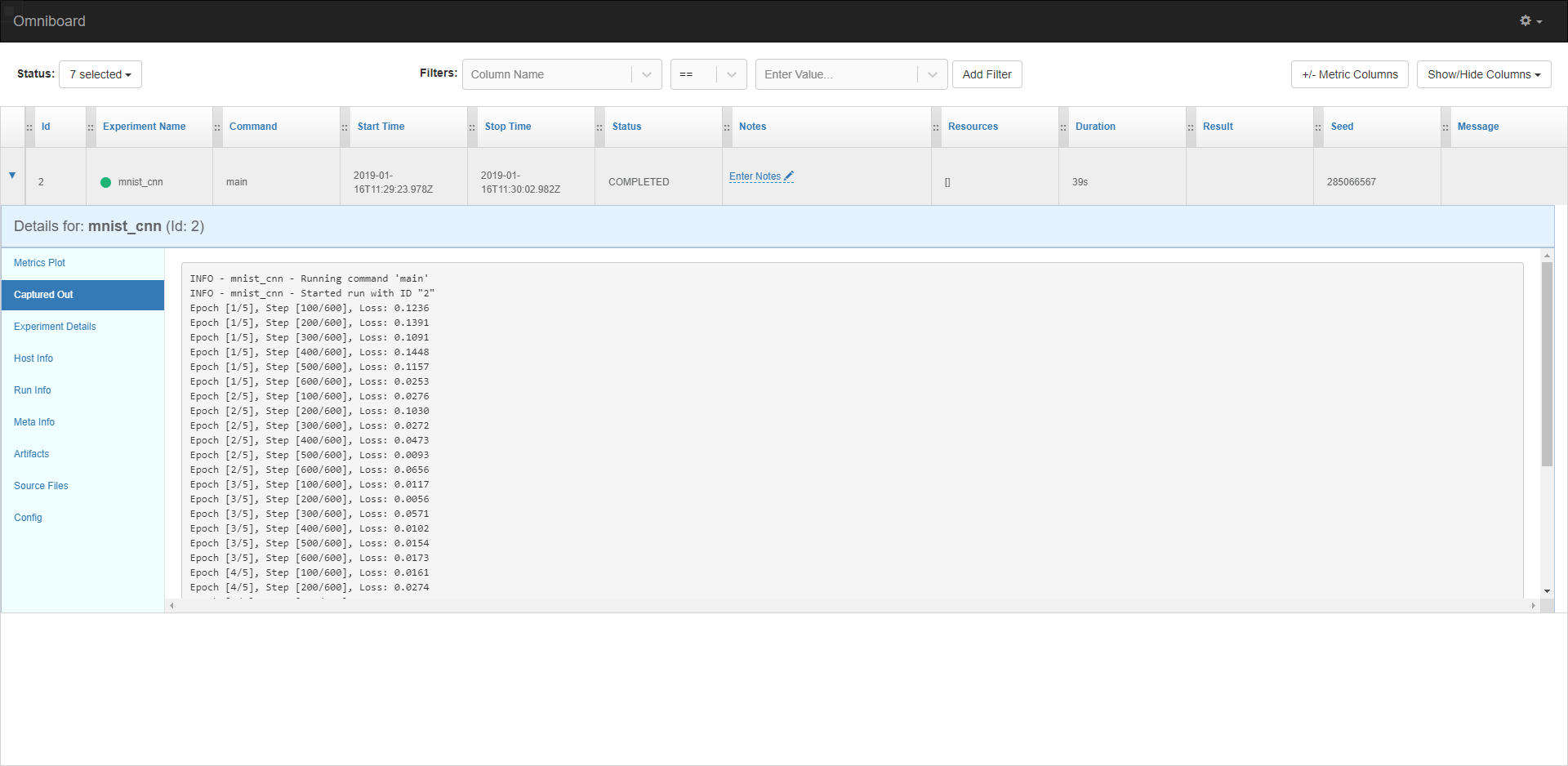Sort by the Experiment Name column header
The height and width of the screenshot is (766, 1568).
point(144,127)
